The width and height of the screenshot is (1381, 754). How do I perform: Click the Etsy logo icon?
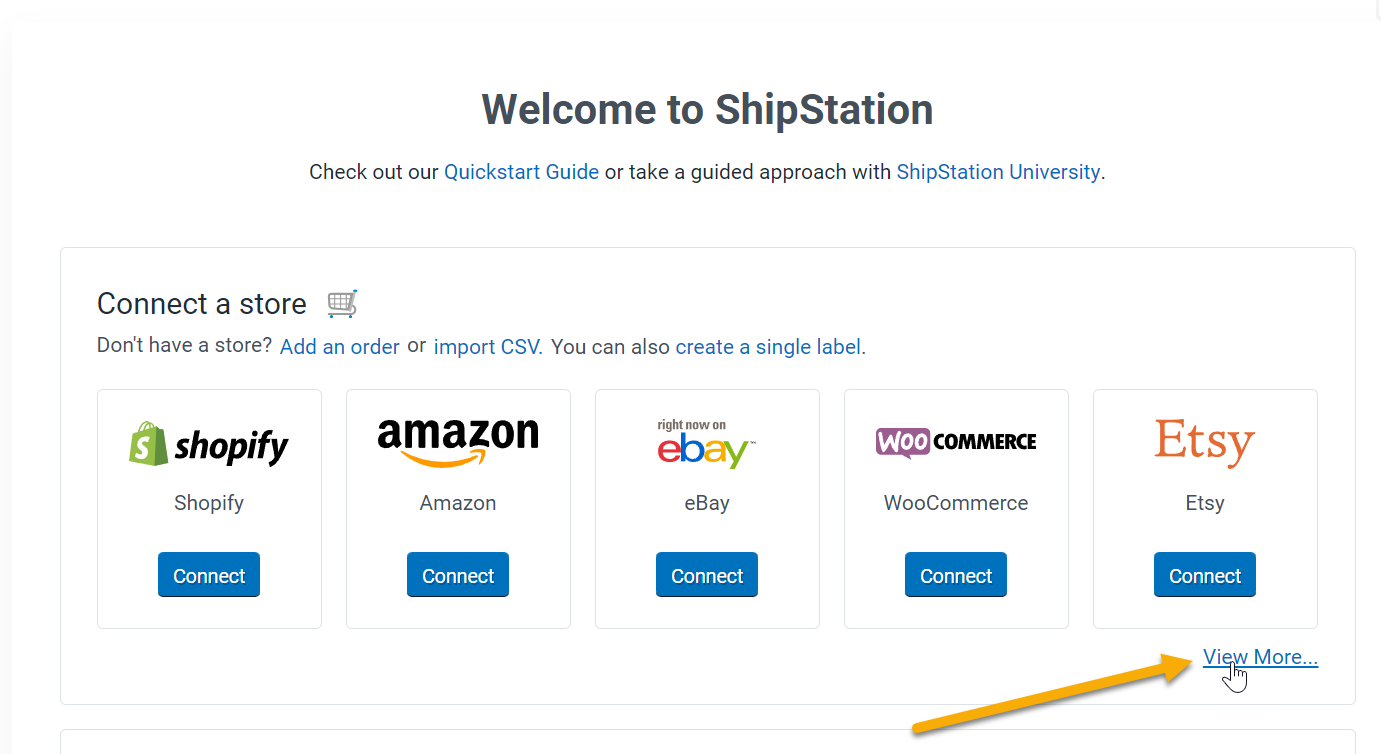click(1204, 441)
